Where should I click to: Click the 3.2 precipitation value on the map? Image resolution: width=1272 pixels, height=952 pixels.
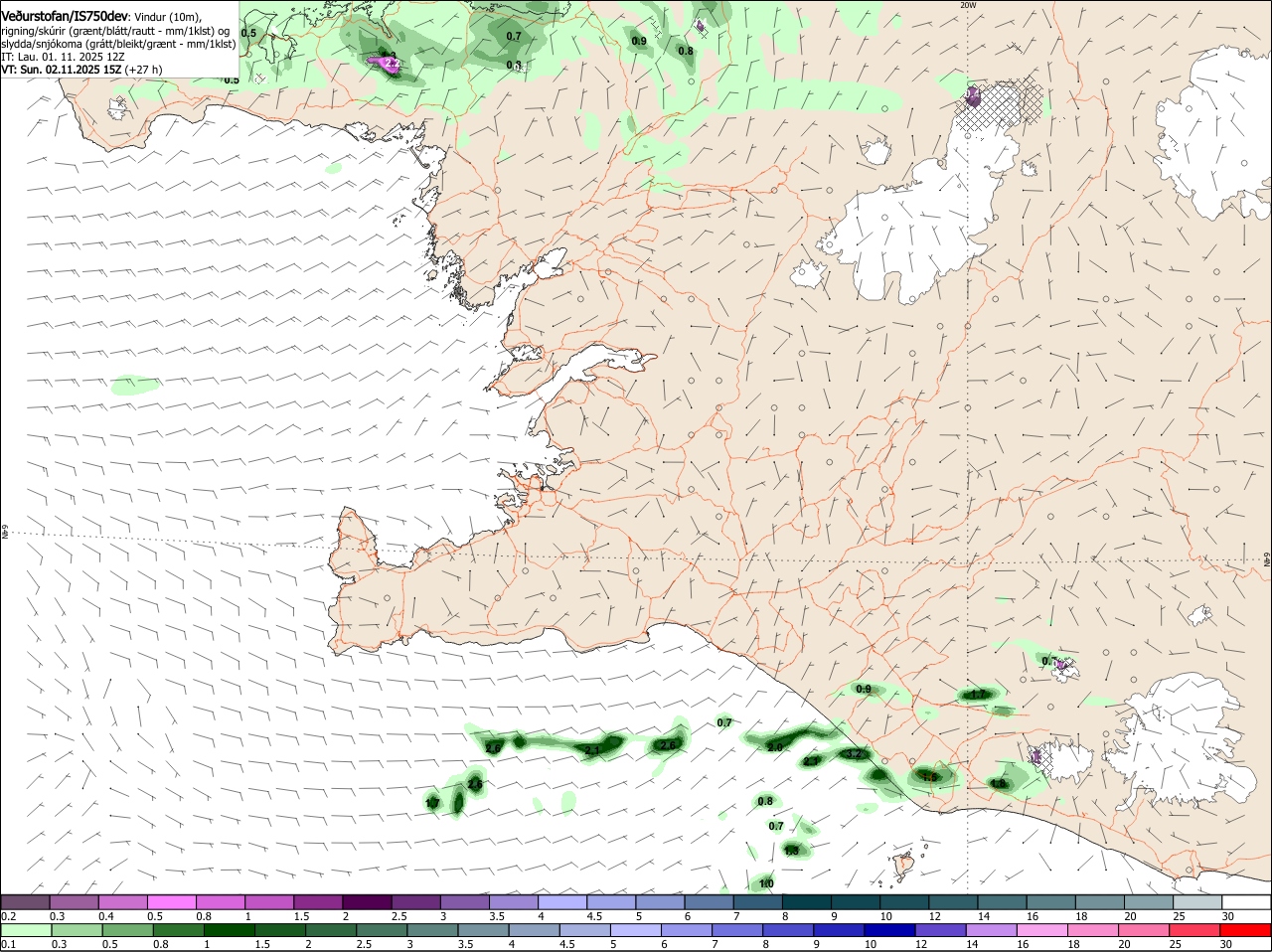click(x=855, y=754)
